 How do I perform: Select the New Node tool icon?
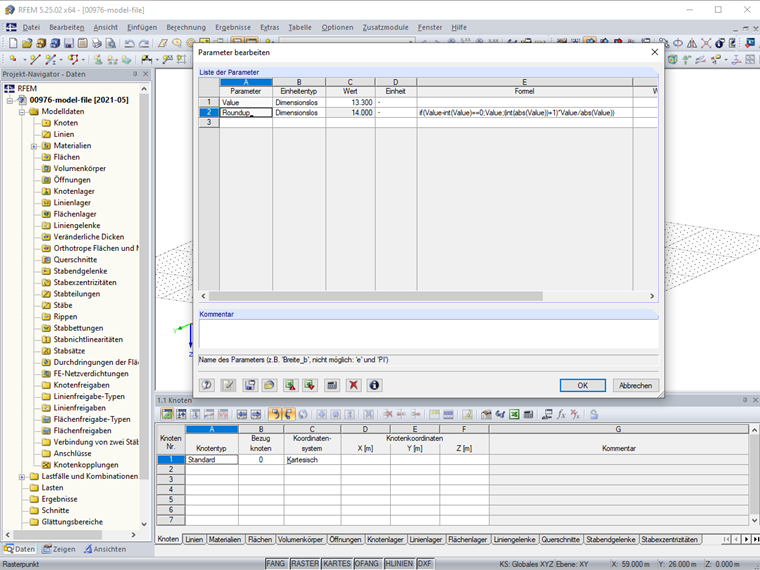[13, 59]
